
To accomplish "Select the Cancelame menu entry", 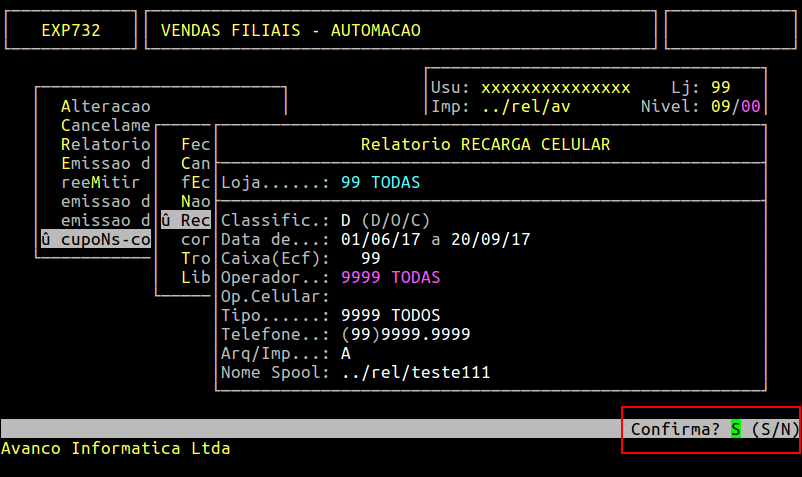I will pyautogui.click(x=105, y=125).
